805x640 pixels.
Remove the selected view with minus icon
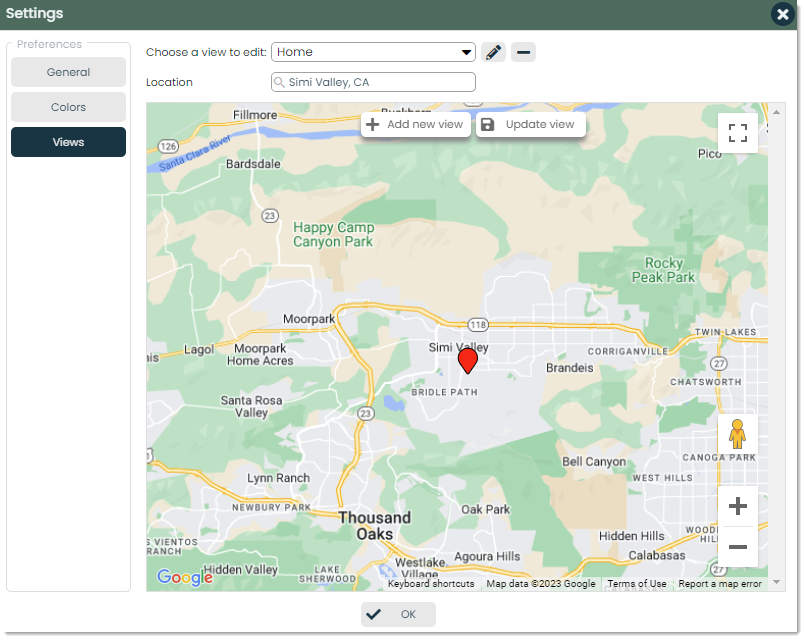point(523,52)
